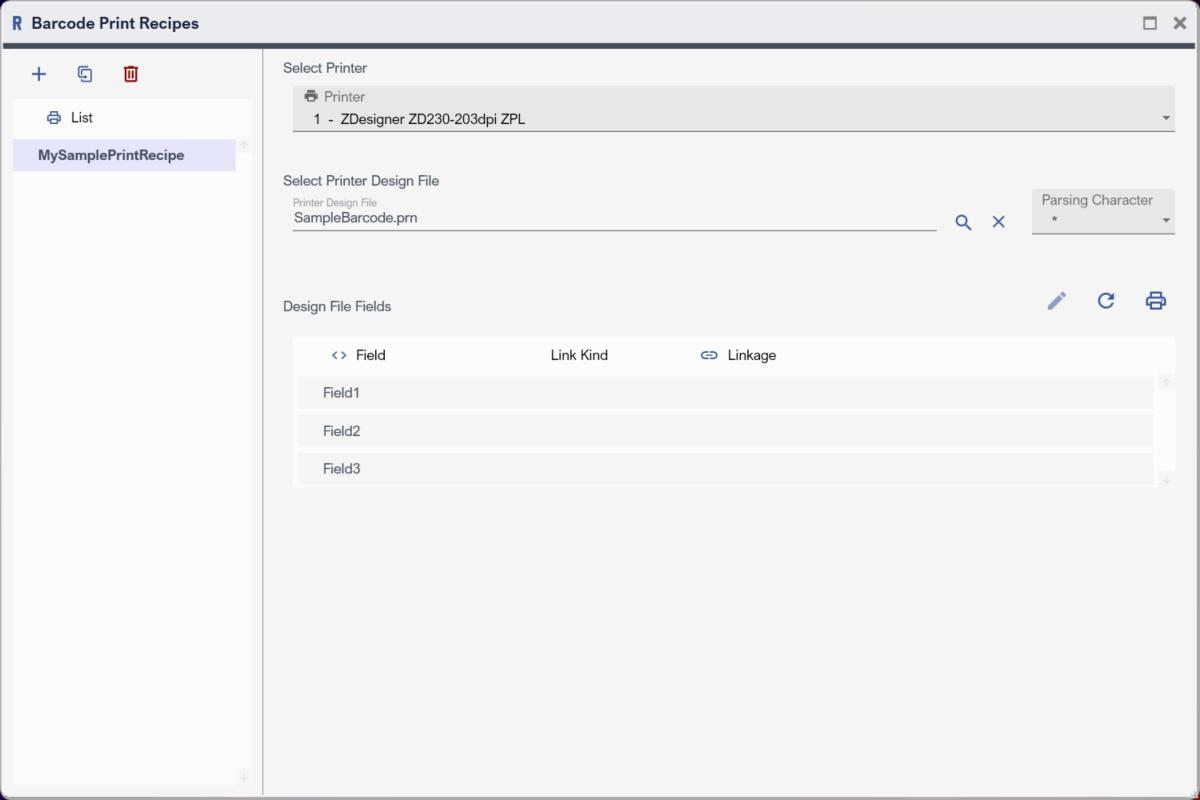
Task: Add a new print recipe
Action: [39, 74]
